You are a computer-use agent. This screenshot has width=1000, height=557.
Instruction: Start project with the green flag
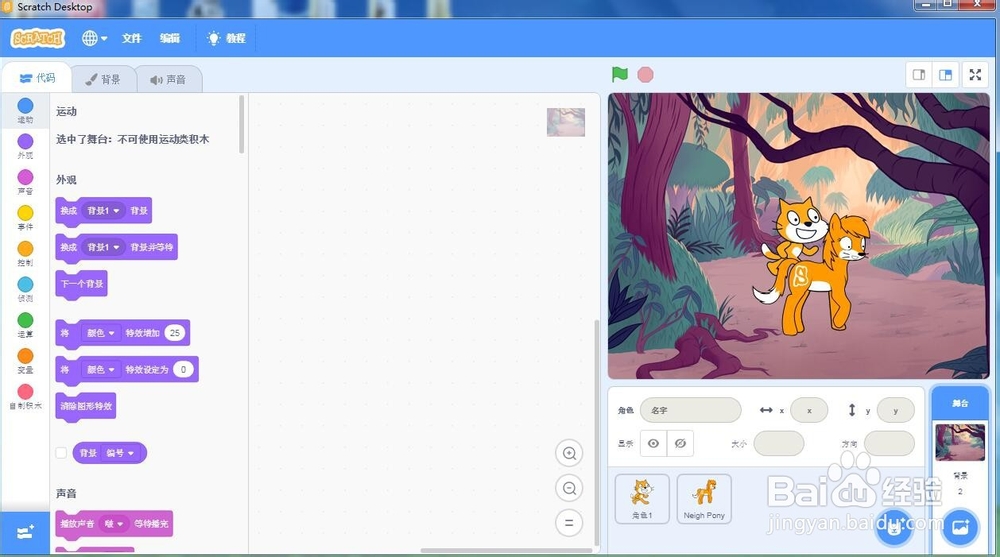click(x=619, y=75)
